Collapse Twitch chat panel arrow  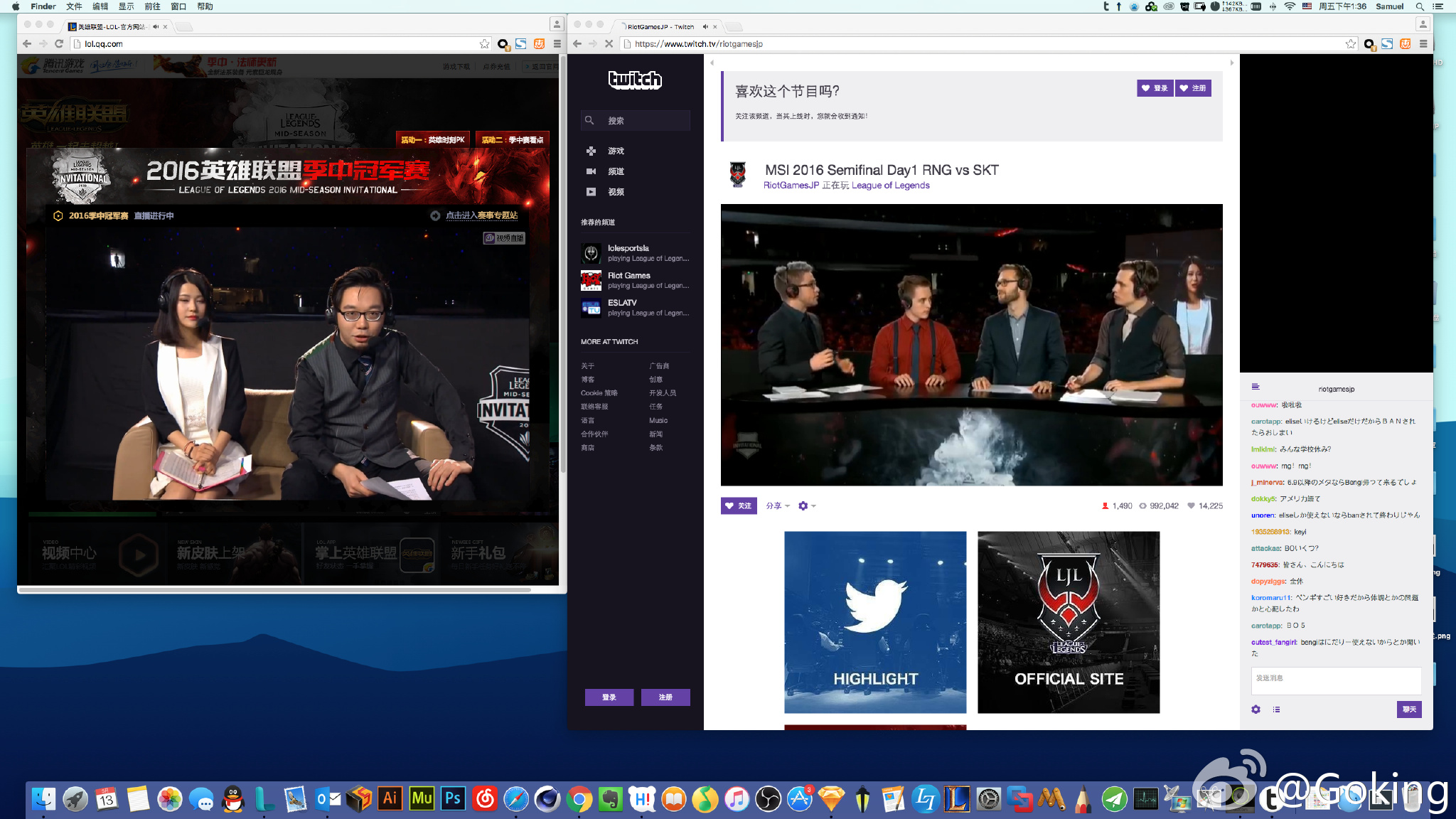click(1231, 63)
